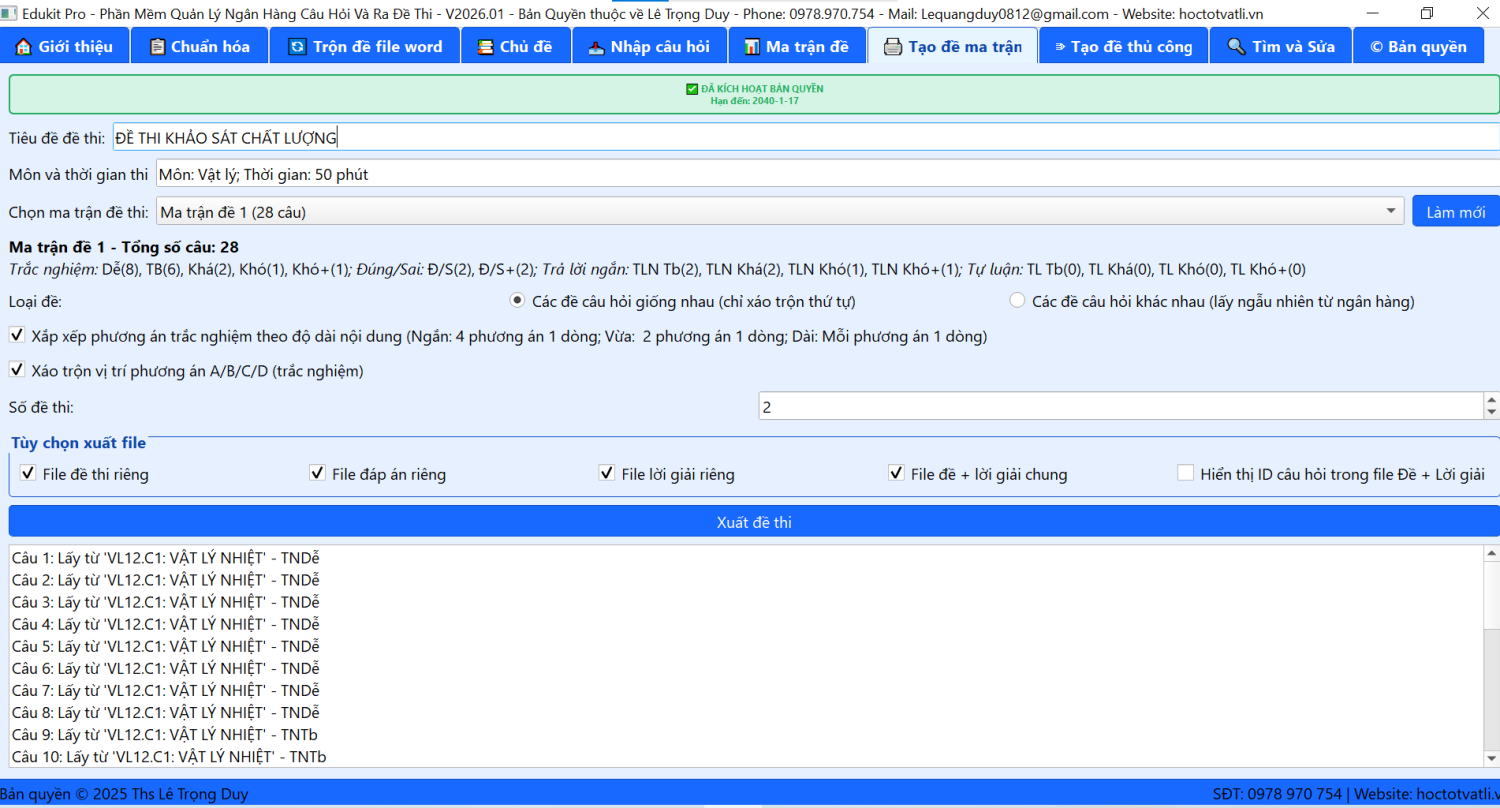Click the printer icon on Tạo đề ma trận
The image size is (1500, 808).
[x=892, y=47]
